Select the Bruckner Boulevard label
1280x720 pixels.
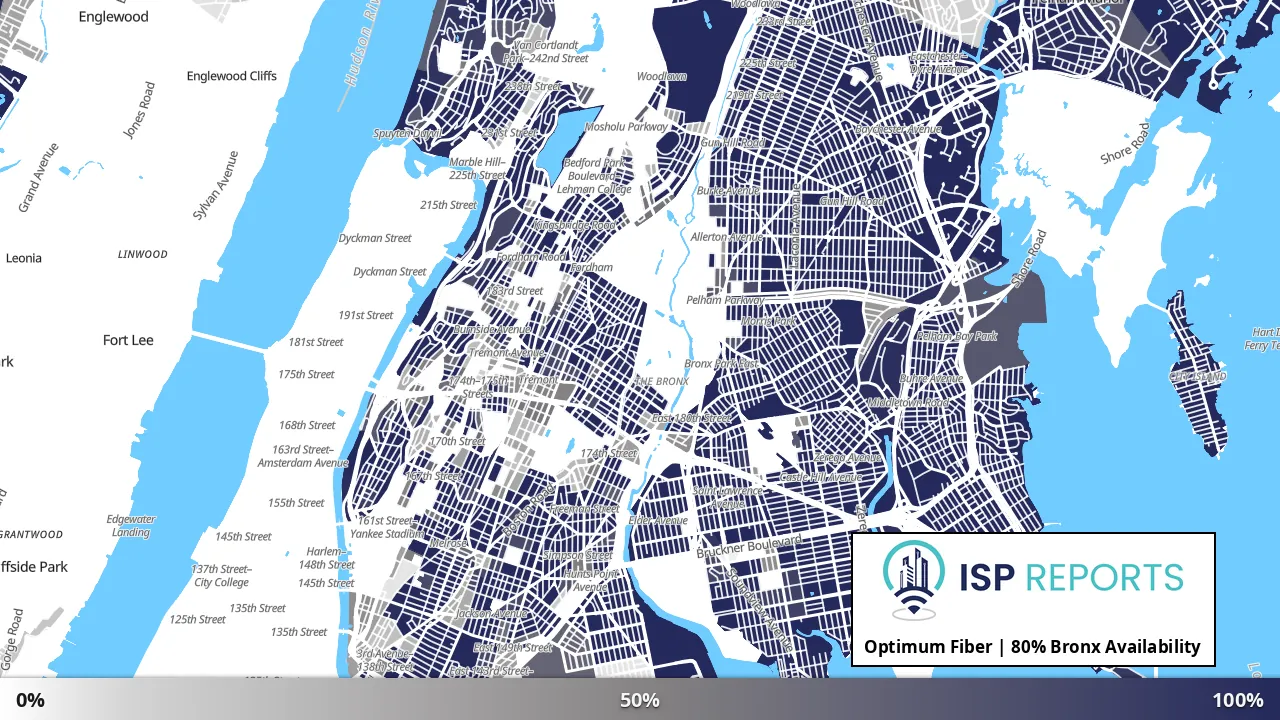(750, 546)
